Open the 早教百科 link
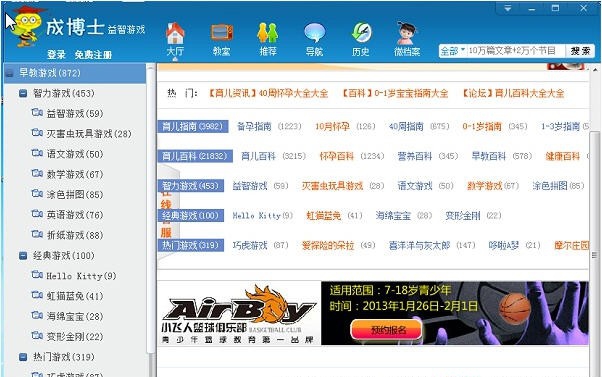The image size is (602, 377). [489, 156]
